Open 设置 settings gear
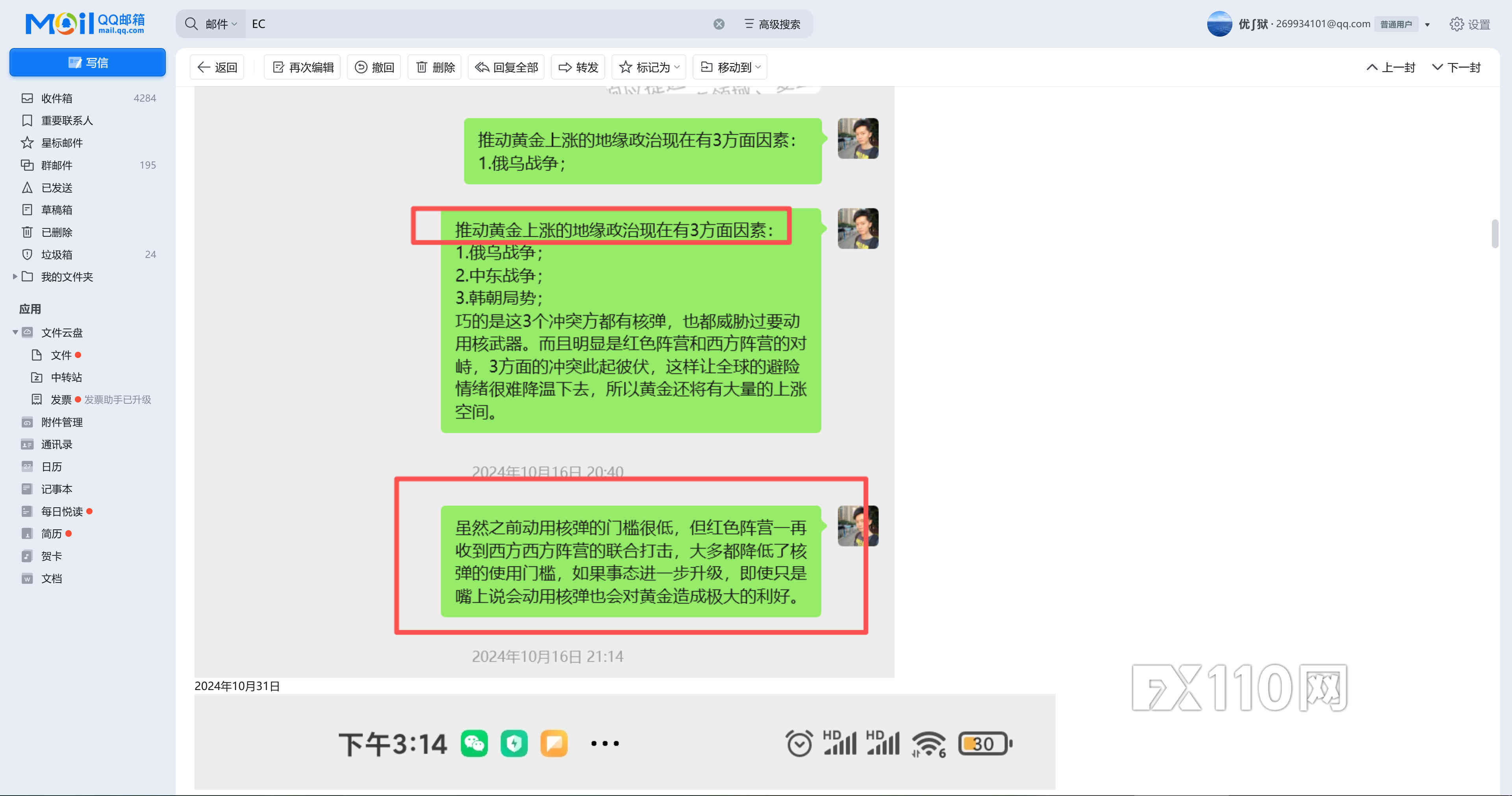 [x=1470, y=24]
